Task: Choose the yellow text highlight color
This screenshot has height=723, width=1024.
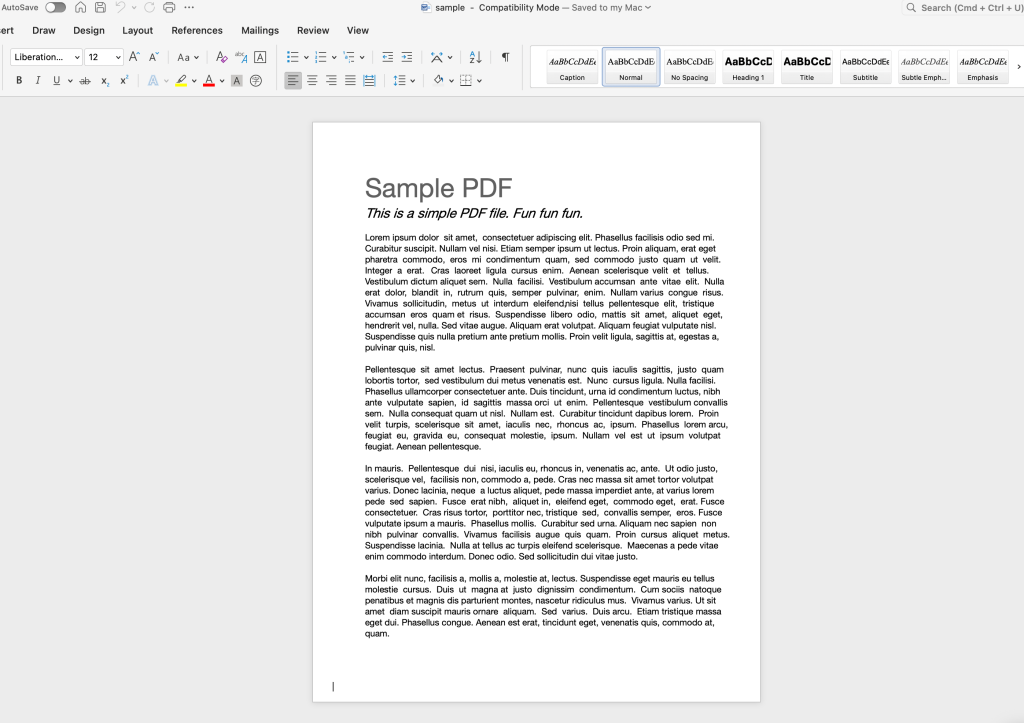Action: coord(181,80)
